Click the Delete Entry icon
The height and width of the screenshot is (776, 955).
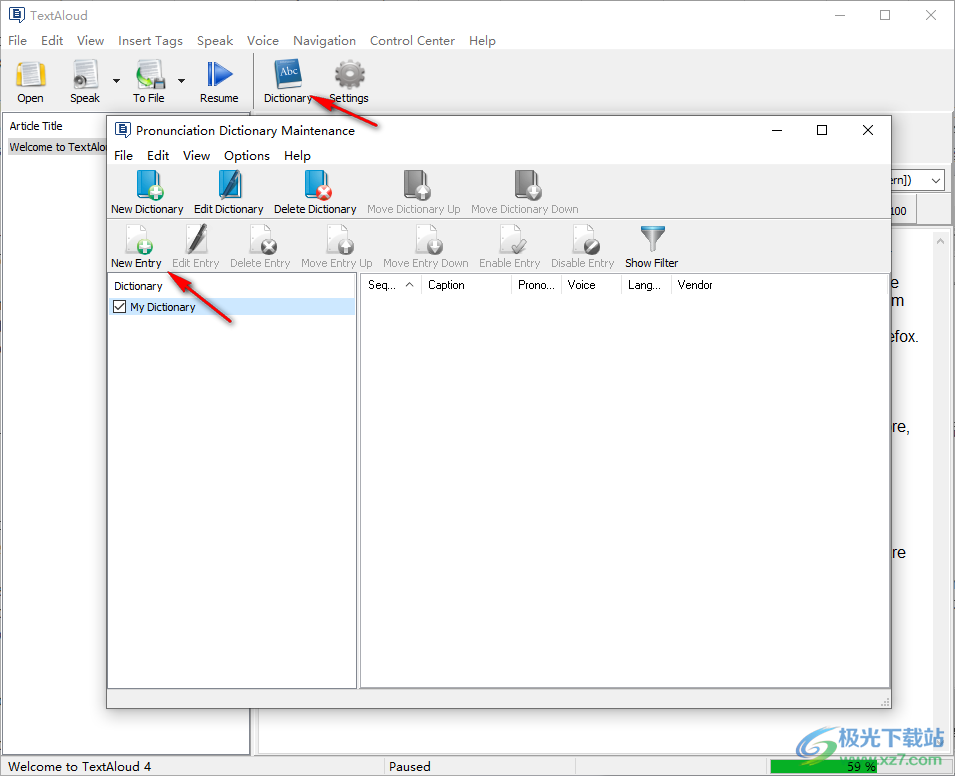262,239
